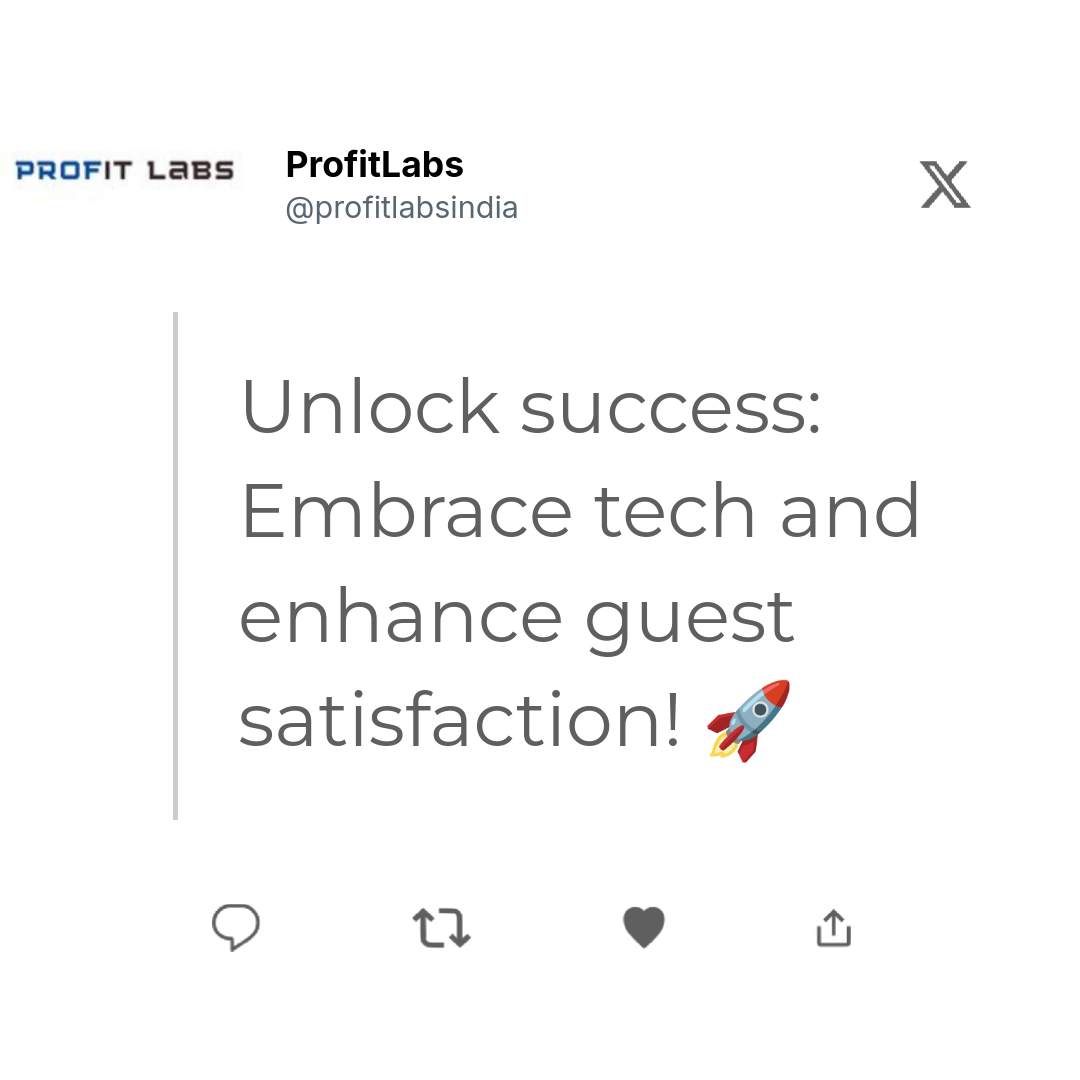Click the gray vertical quote bar
This screenshot has width=1080, height=1080.
point(176,565)
